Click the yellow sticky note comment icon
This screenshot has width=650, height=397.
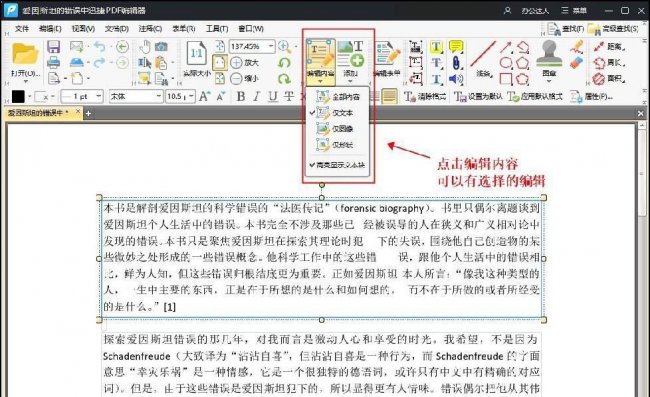(x=456, y=46)
